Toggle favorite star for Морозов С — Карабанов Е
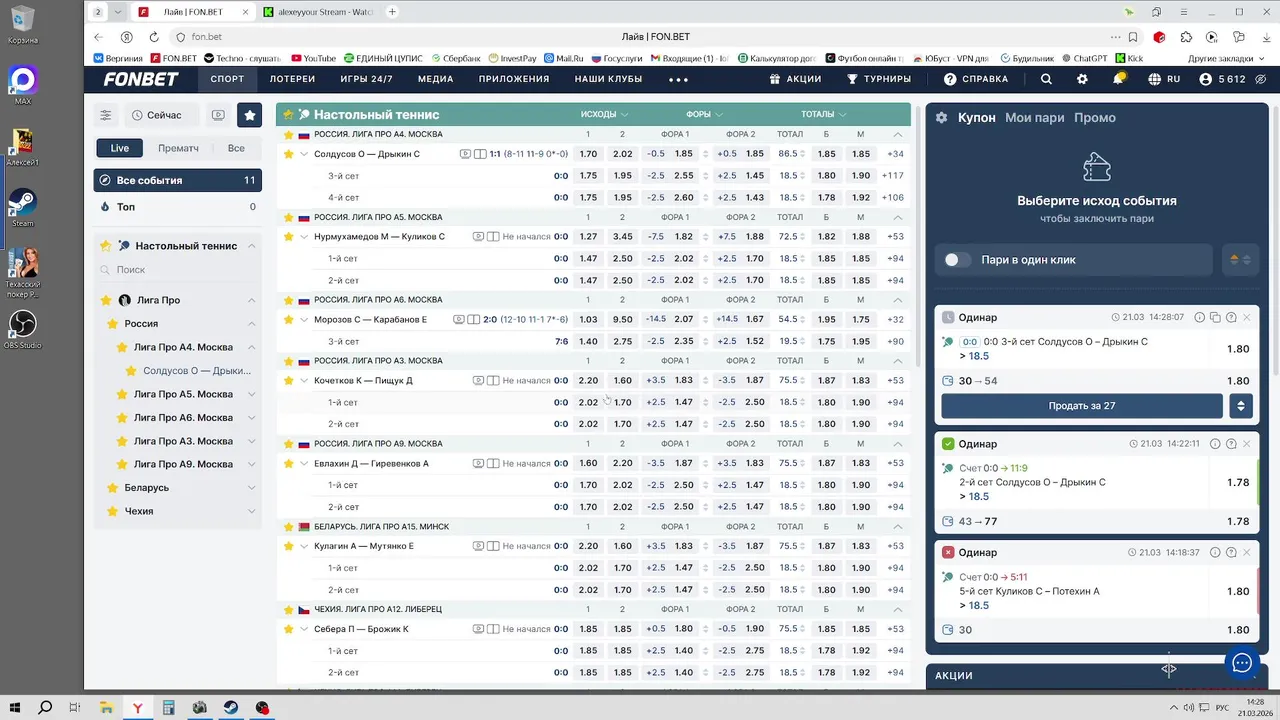The image size is (1280, 720). pos(289,320)
